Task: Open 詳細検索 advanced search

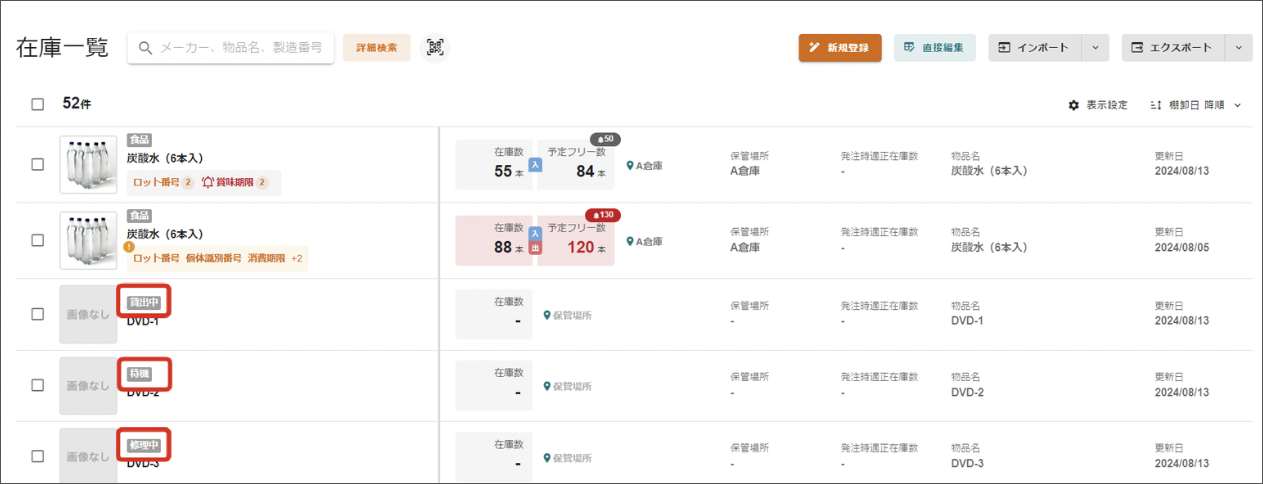Action: click(376, 48)
